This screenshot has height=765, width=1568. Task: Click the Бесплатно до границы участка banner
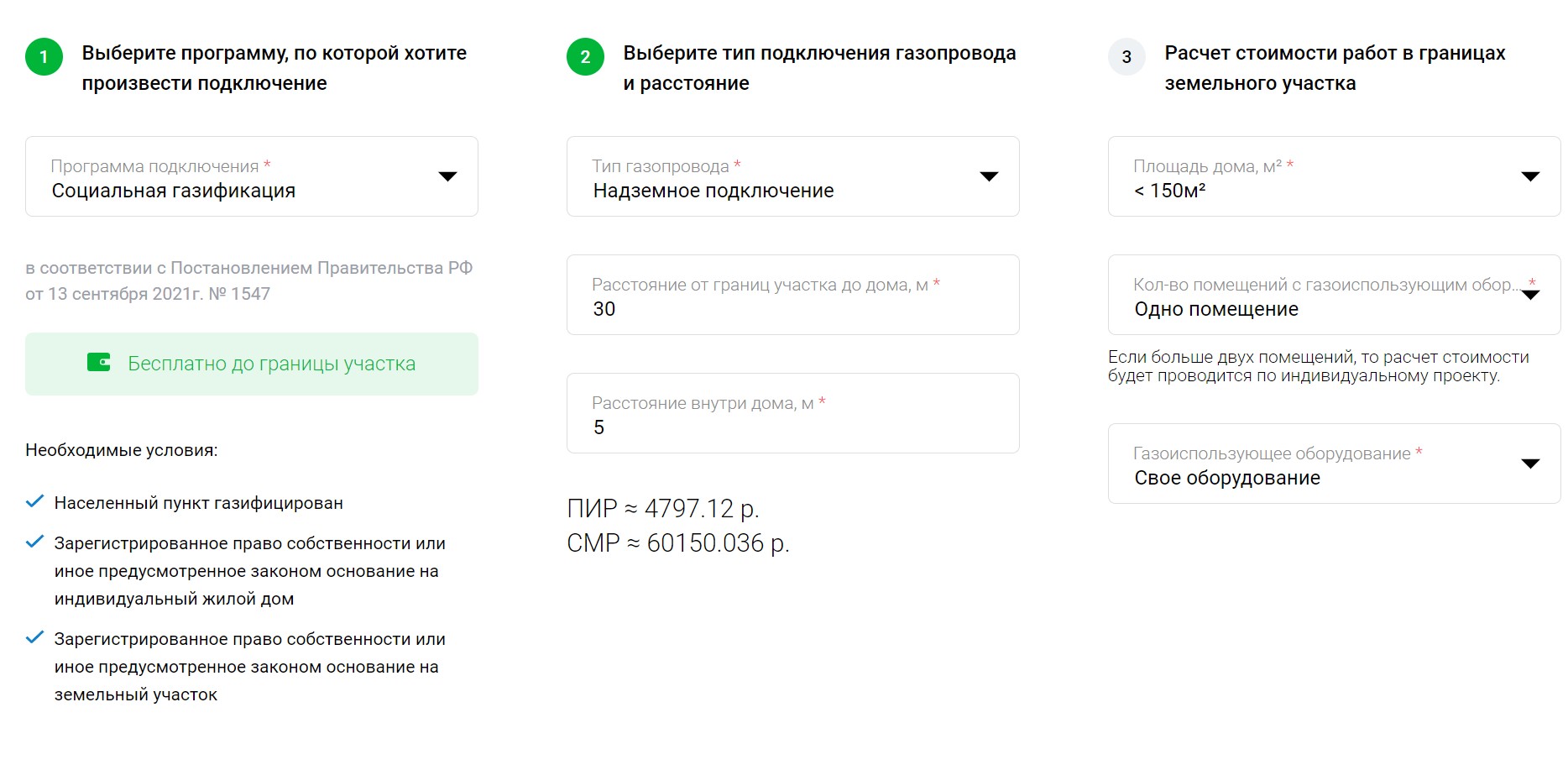point(252,364)
